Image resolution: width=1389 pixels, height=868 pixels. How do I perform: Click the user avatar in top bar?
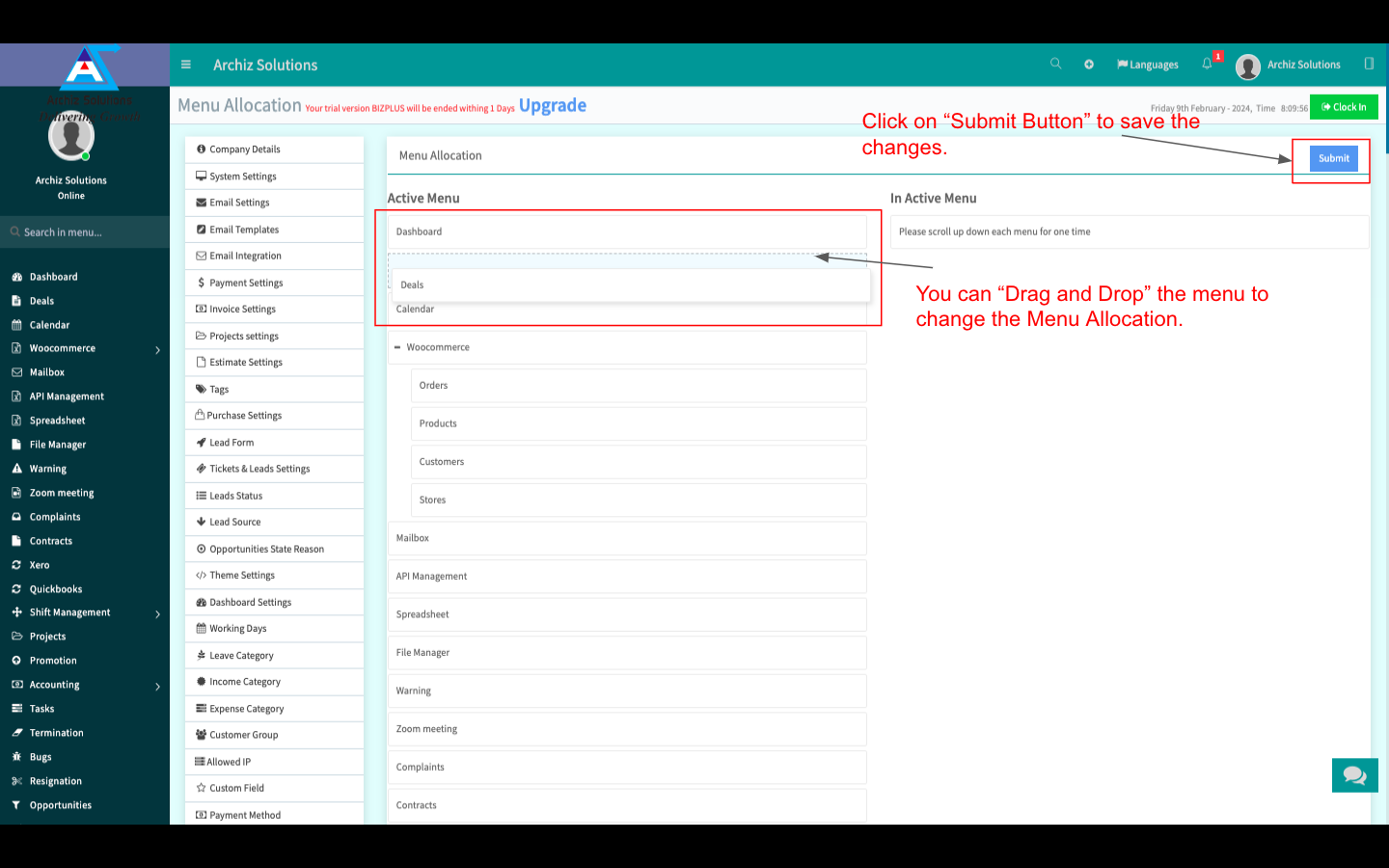[1247, 66]
